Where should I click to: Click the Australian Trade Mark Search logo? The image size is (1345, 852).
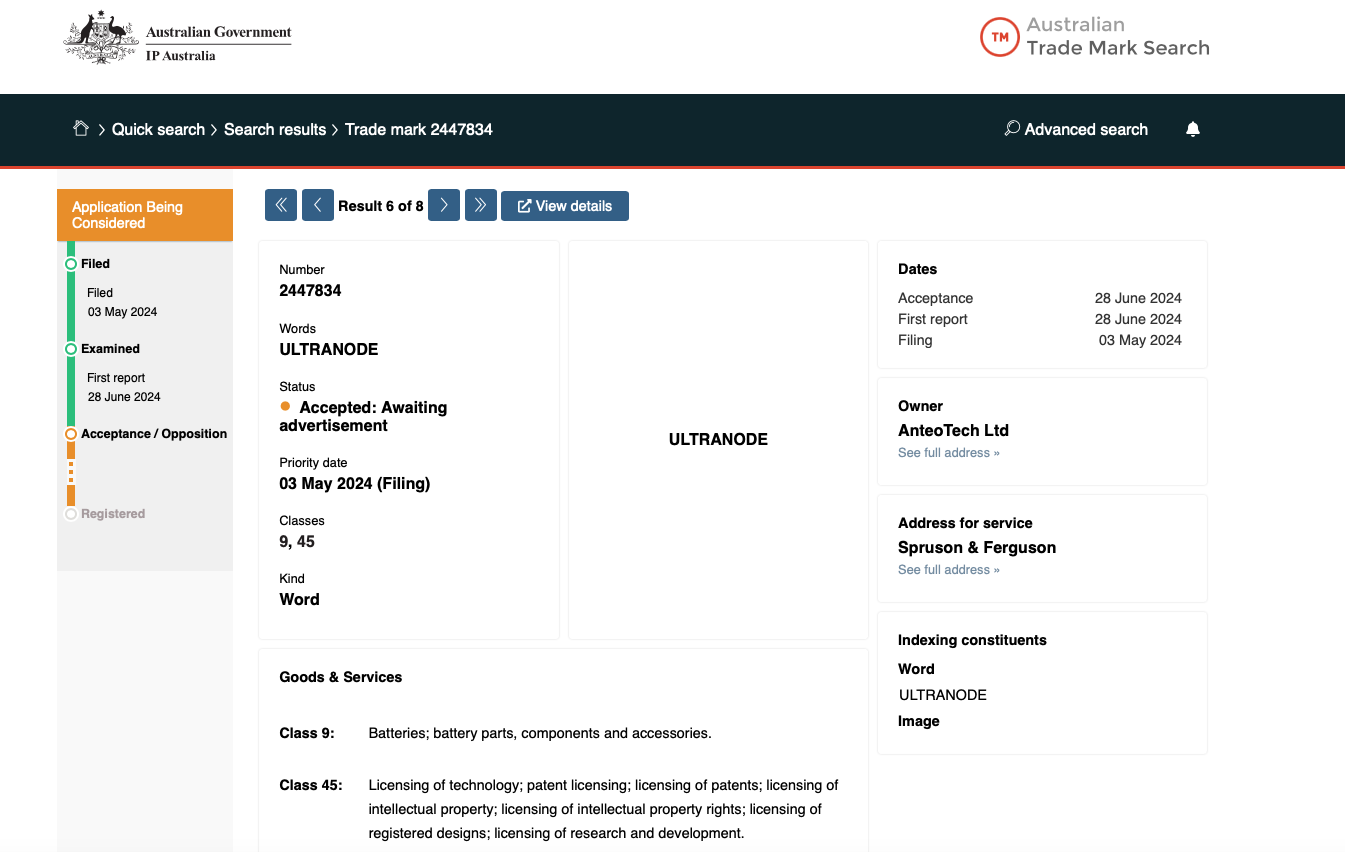point(1095,37)
